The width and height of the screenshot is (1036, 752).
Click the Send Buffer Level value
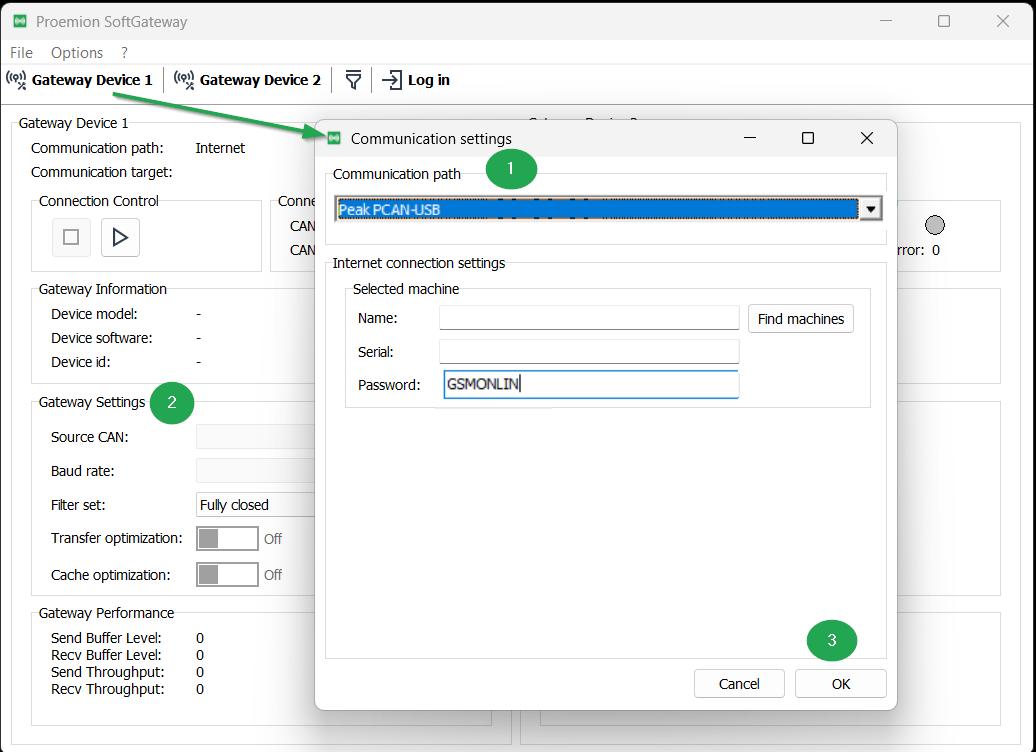[x=198, y=637]
